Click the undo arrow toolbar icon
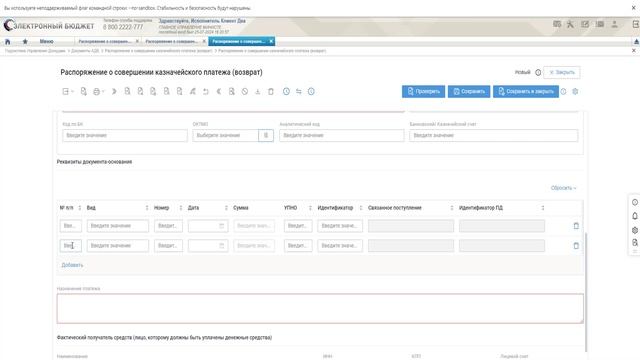 tap(206, 91)
